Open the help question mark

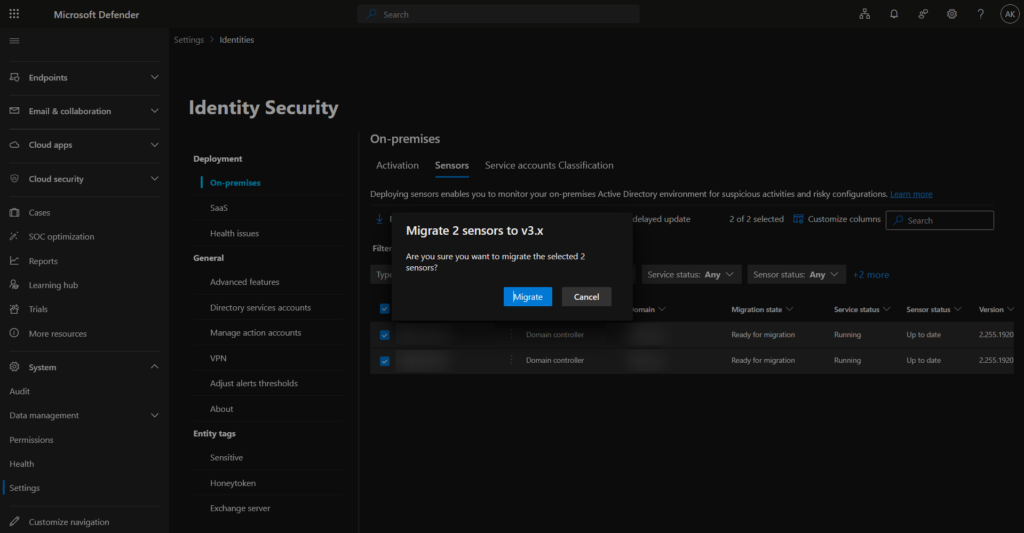(980, 14)
